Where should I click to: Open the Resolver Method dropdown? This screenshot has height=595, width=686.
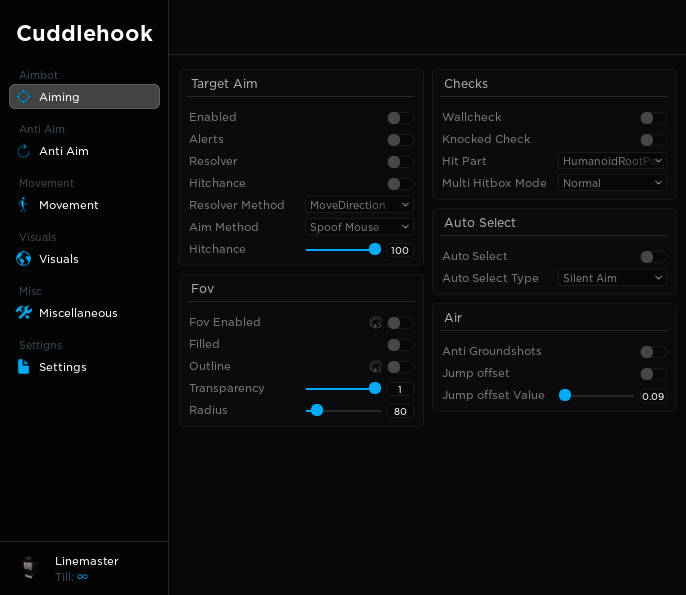359,205
